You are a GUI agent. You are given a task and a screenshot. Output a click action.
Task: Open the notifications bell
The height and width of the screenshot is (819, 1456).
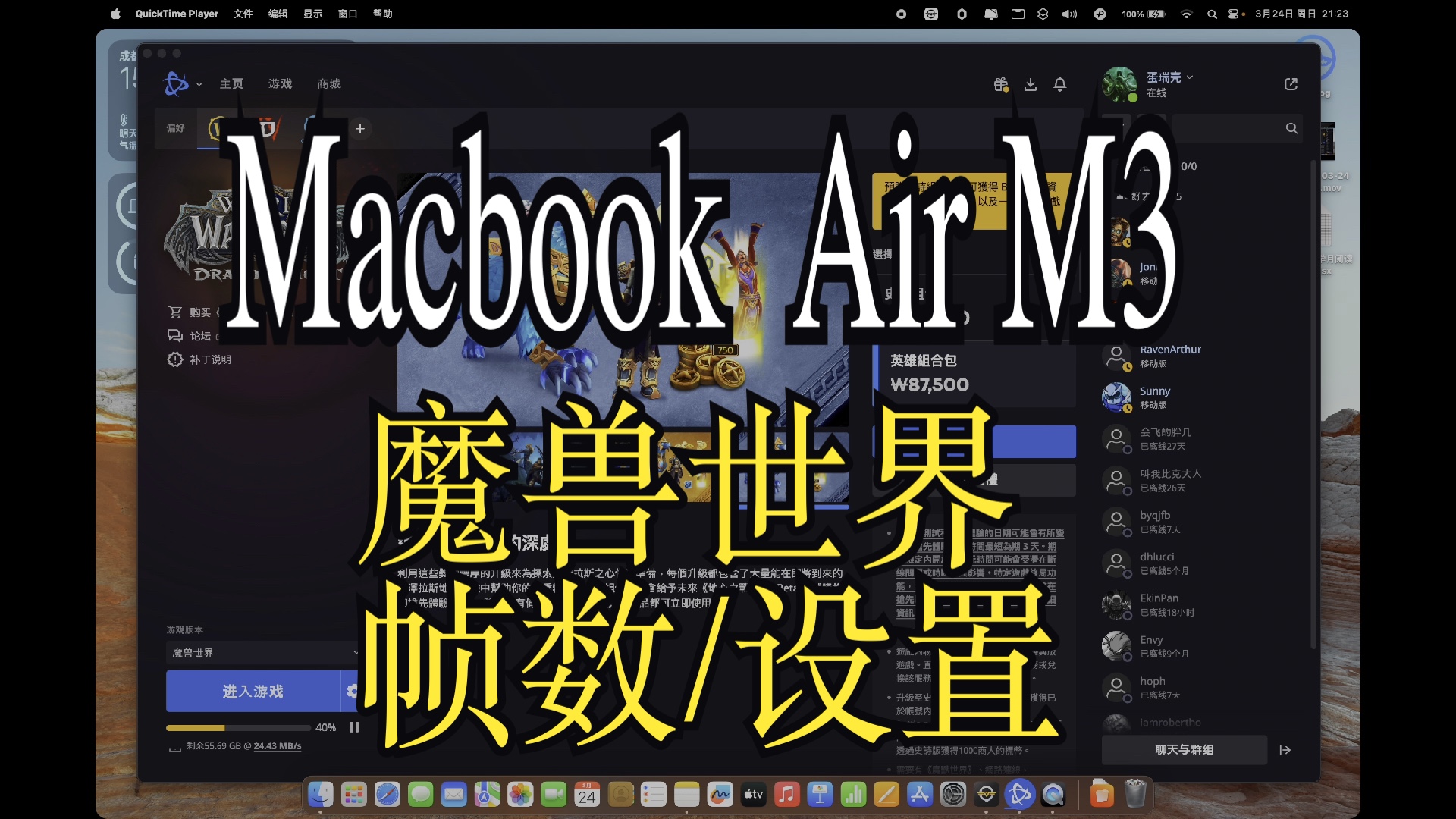tap(1060, 84)
